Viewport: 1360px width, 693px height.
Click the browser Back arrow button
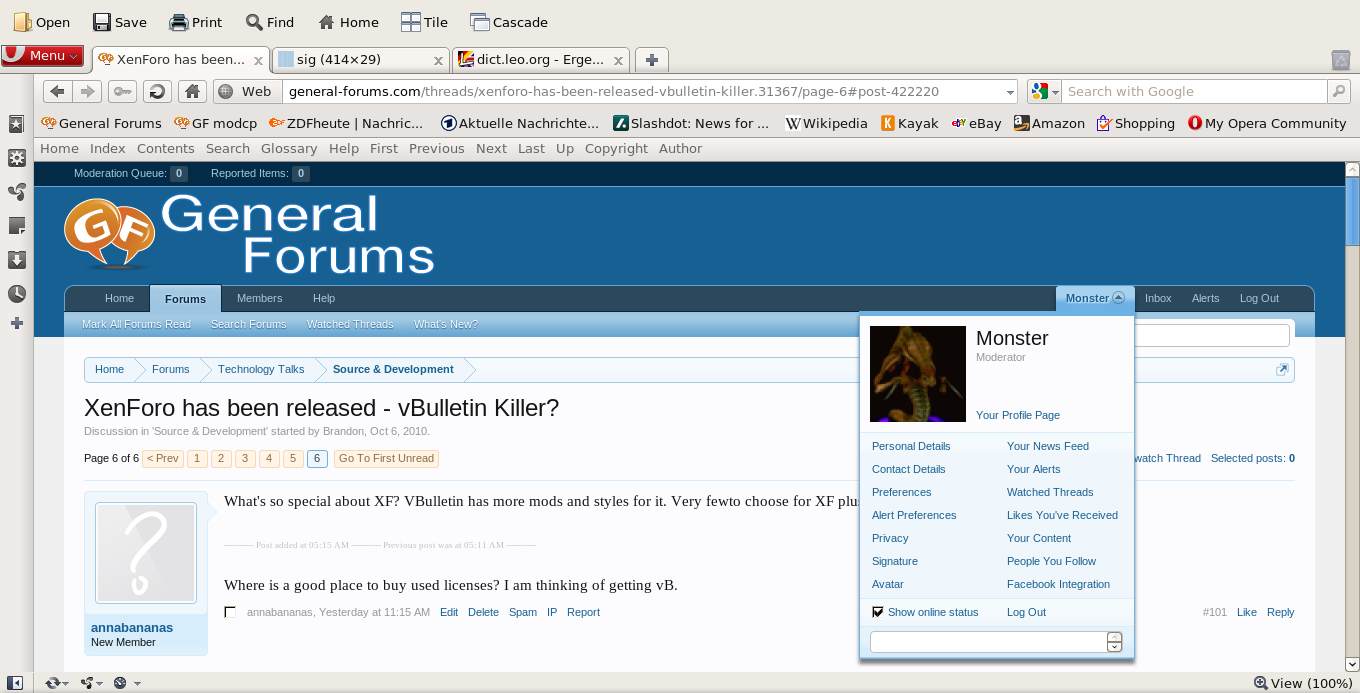(x=57, y=91)
